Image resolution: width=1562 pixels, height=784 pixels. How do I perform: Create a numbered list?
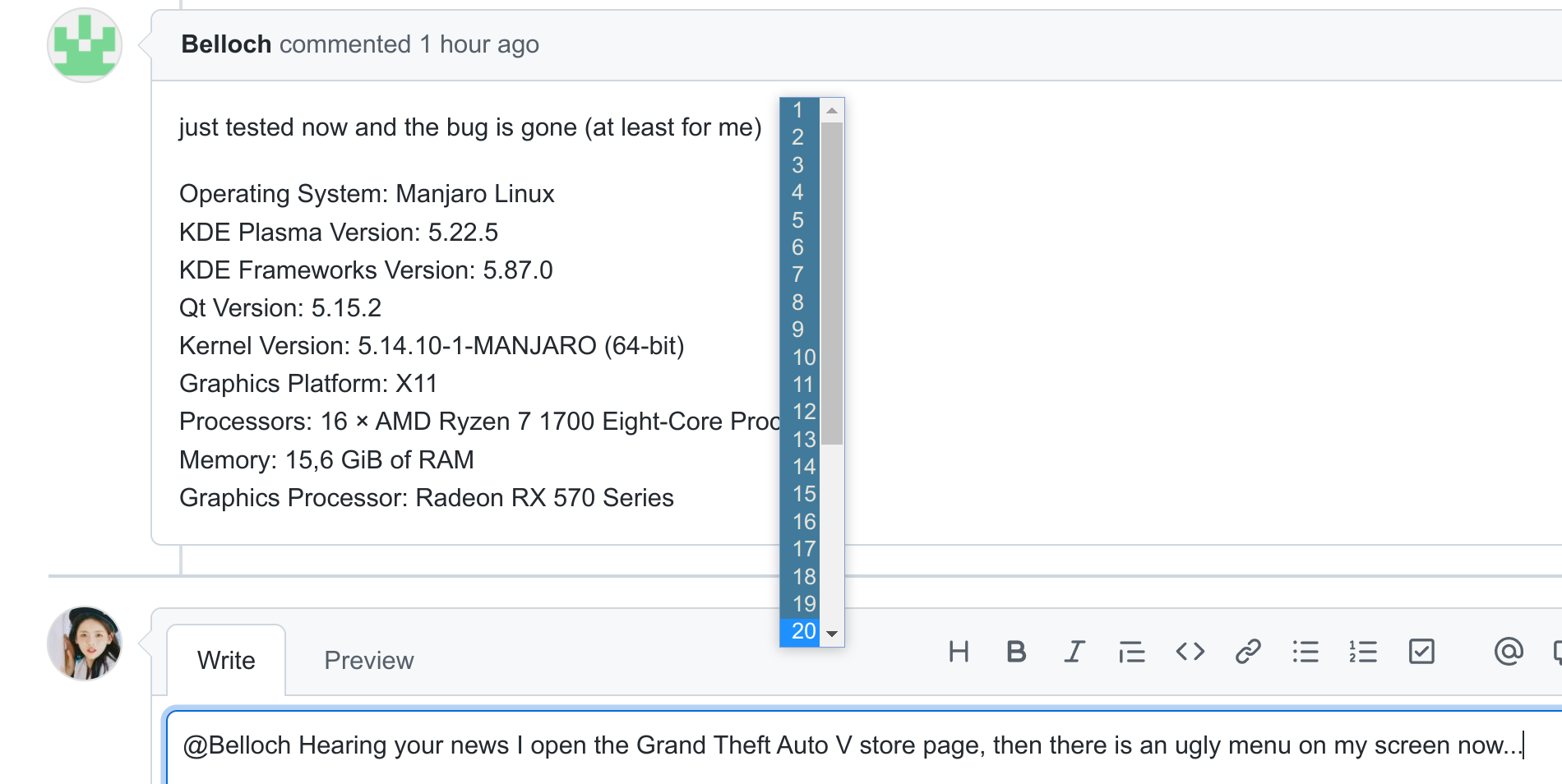(1363, 652)
